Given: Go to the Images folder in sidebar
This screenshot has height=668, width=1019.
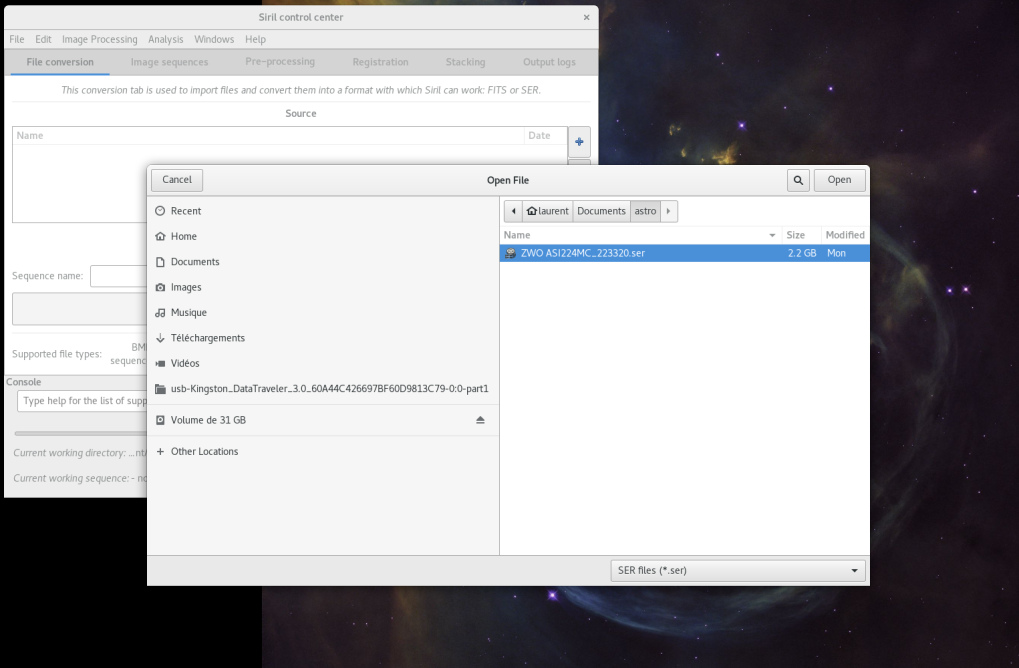Looking at the screenshot, I should point(185,287).
